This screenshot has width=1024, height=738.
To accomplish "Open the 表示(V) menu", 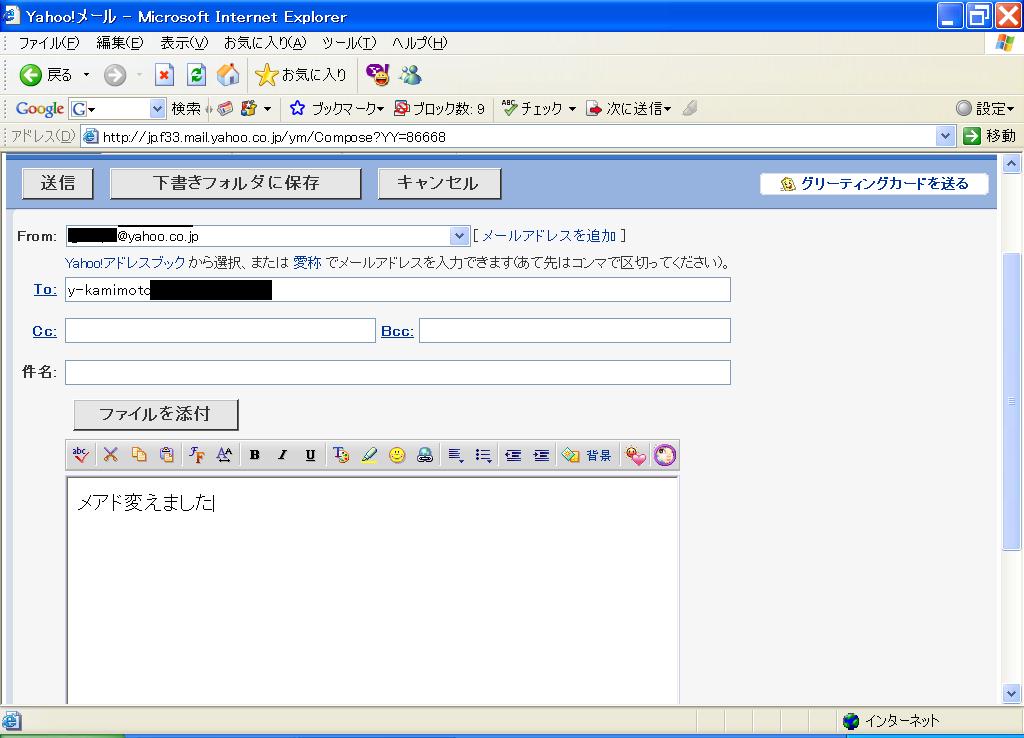I will 184,43.
